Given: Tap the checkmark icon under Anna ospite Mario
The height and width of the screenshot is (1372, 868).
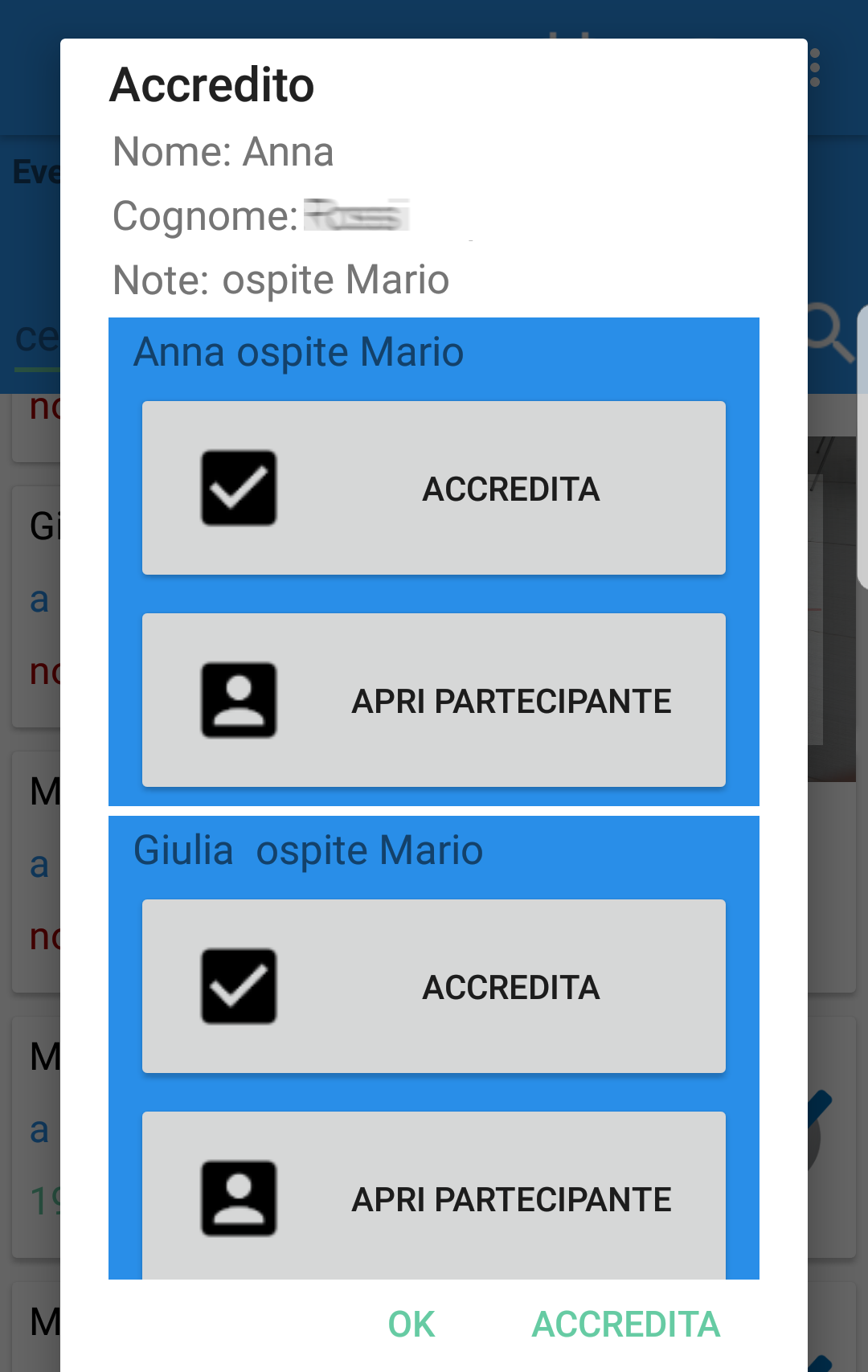Looking at the screenshot, I should tap(239, 488).
